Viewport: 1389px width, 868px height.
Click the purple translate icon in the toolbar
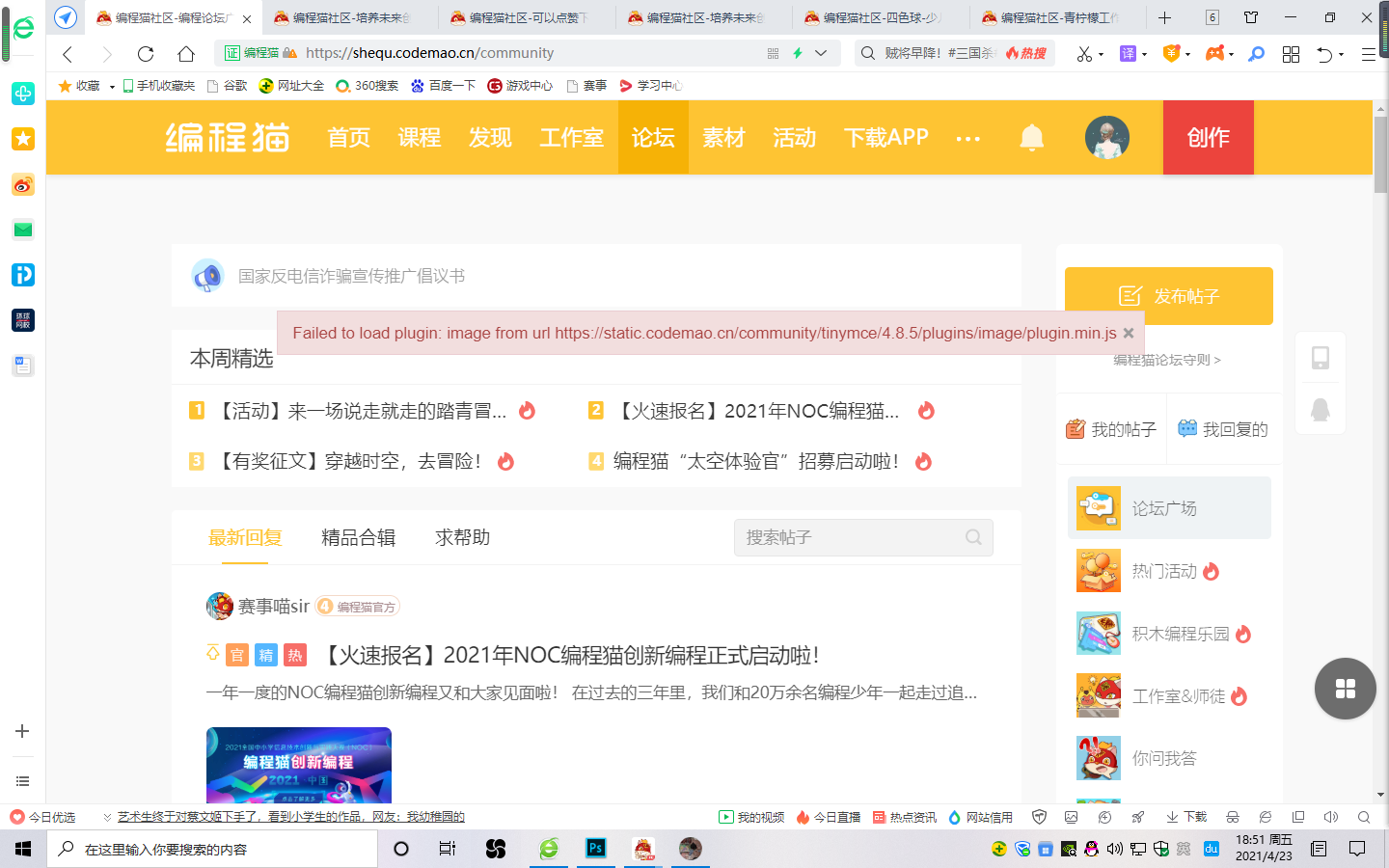point(1128,54)
